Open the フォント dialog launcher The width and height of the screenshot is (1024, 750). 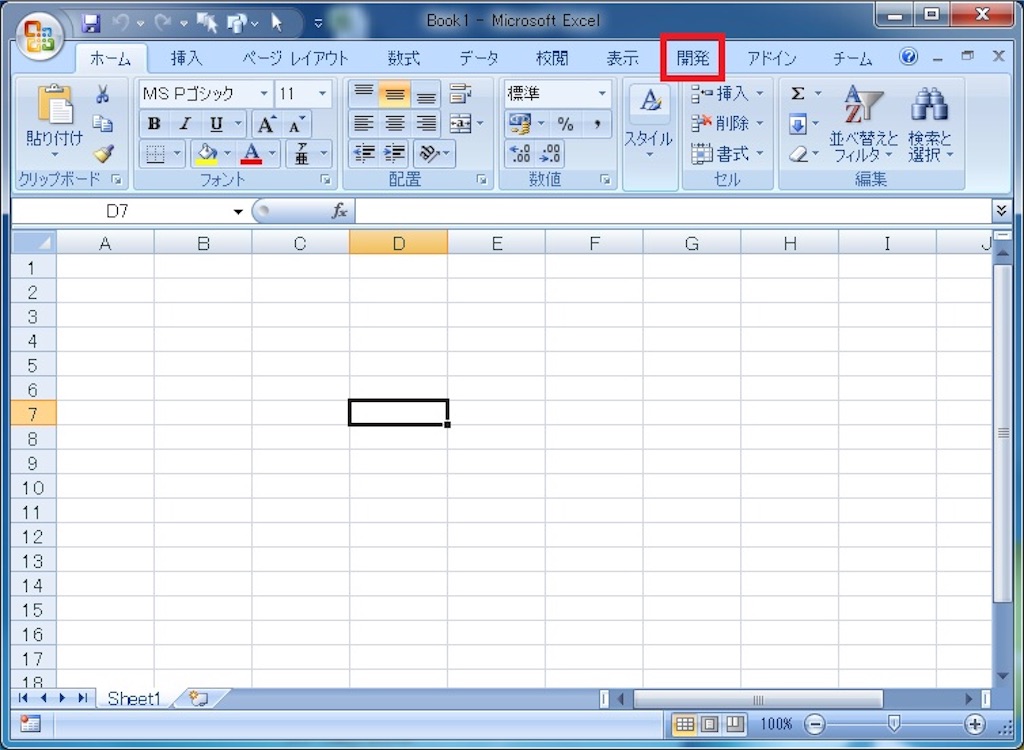pyautogui.click(x=325, y=180)
